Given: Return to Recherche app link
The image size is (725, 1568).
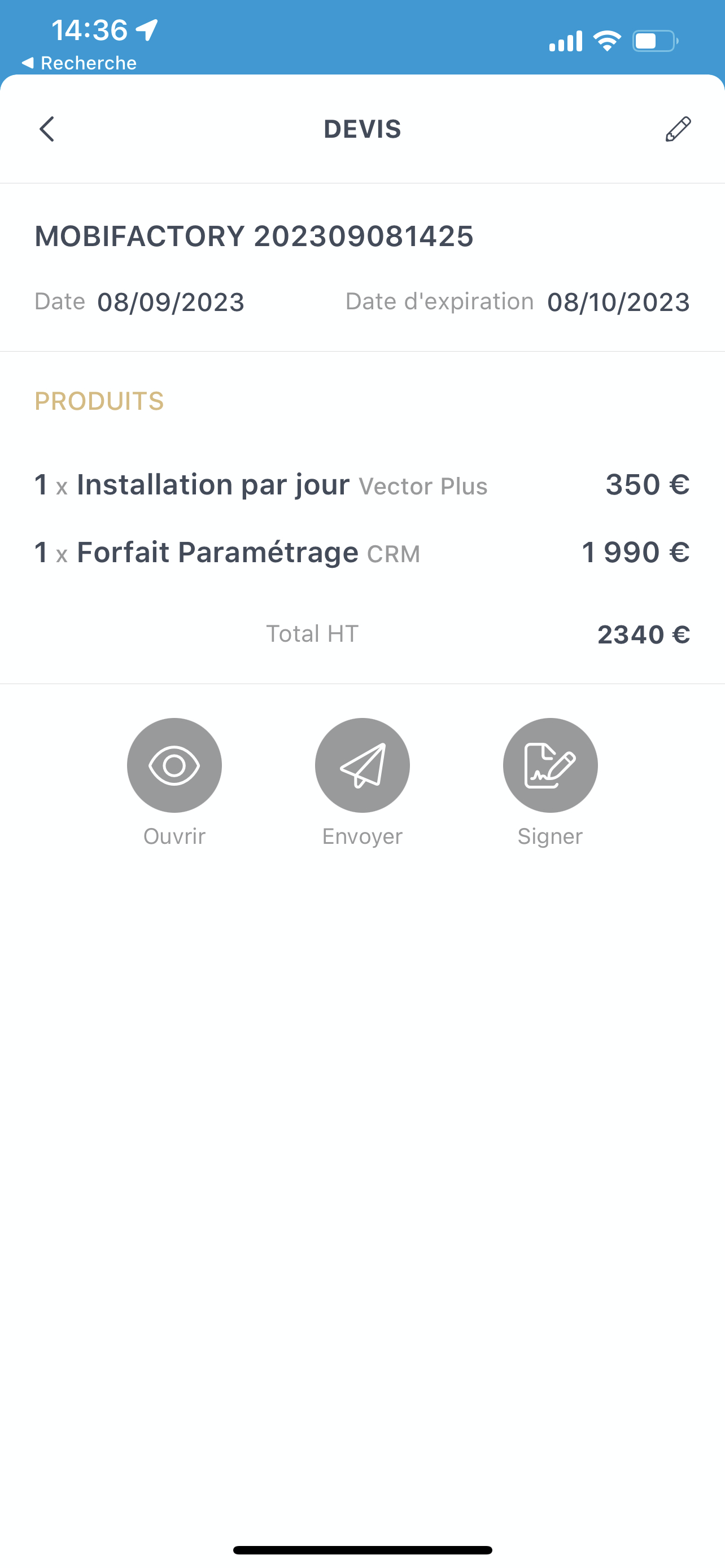Looking at the screenshot, I should (79, 63).
